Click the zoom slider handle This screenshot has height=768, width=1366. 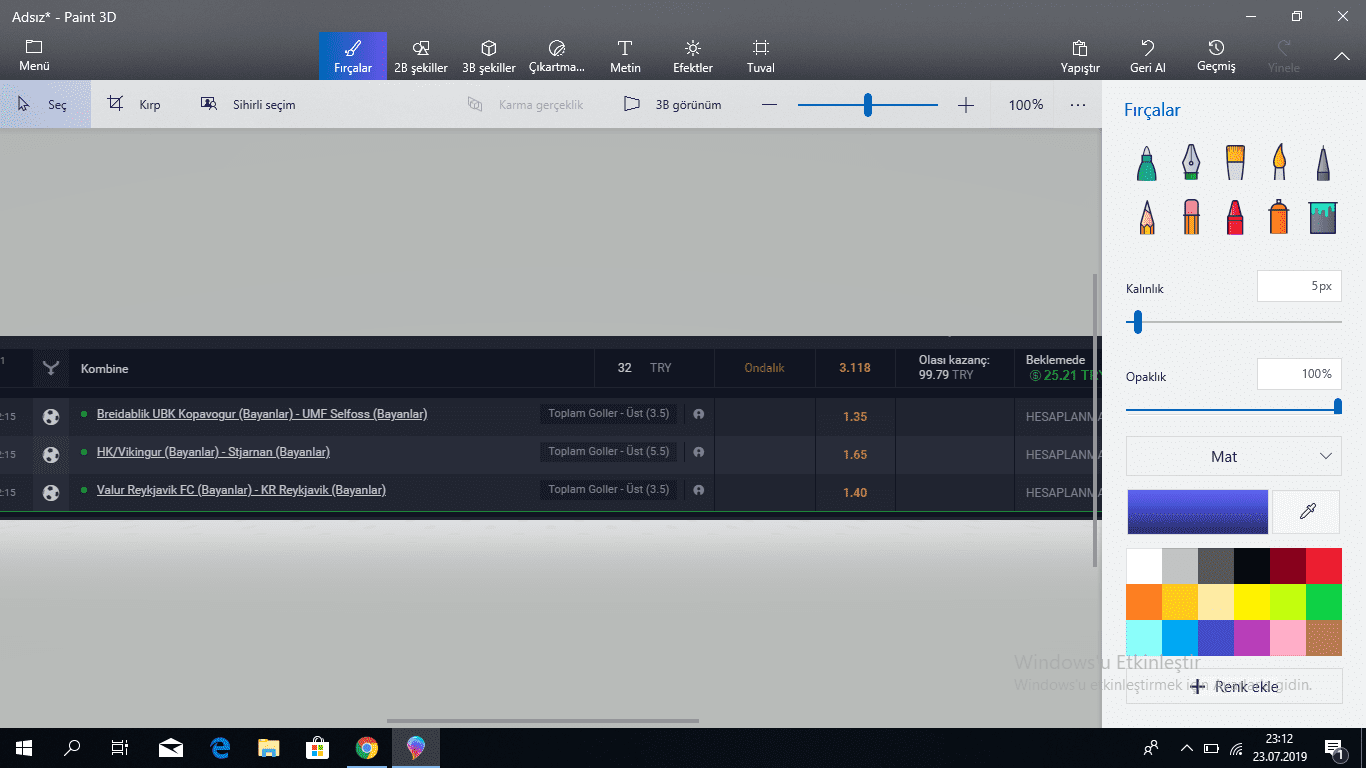coord(868,105)
